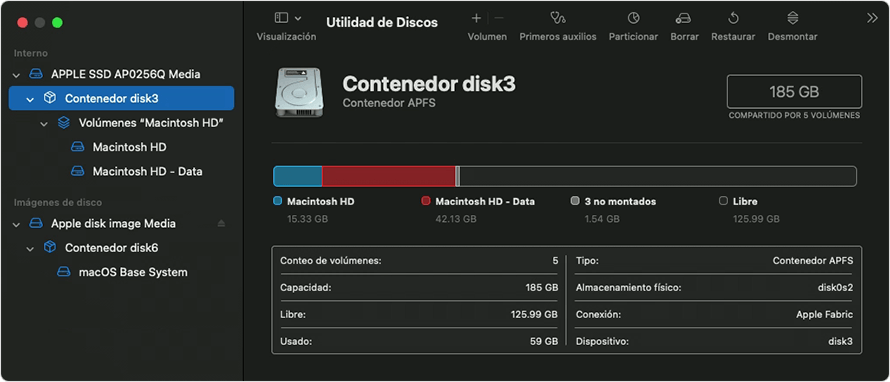The width and height of the screenshot is (890, 382).
Task: Click the blue Macintosh HD usage segment
Action: tap(298, 177)
